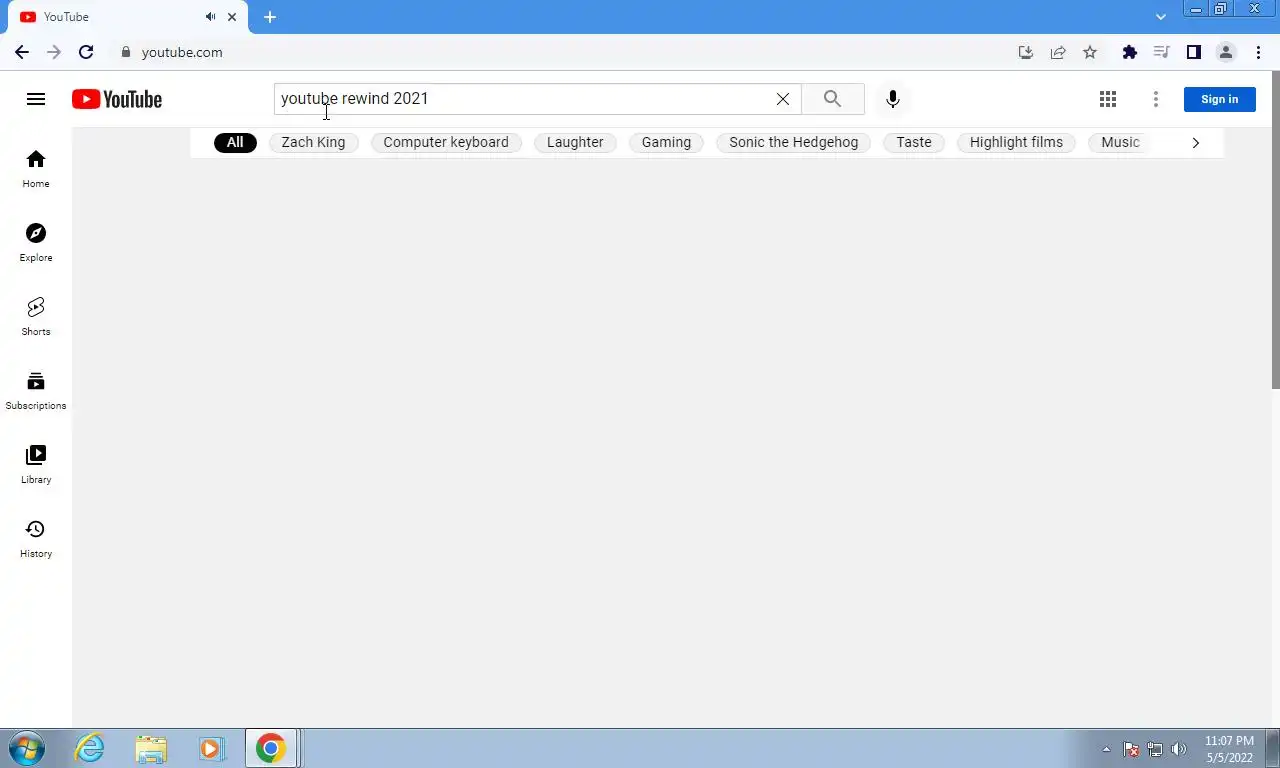Click the magnifier search button
The image size is (1280, 768).
pyautogui.click(x=832, y=99)
